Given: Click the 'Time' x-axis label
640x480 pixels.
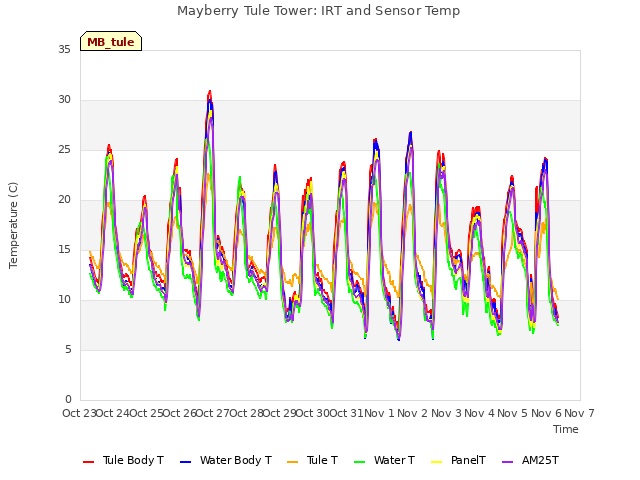Looking at the screenshot, I should tap(566, 429).
